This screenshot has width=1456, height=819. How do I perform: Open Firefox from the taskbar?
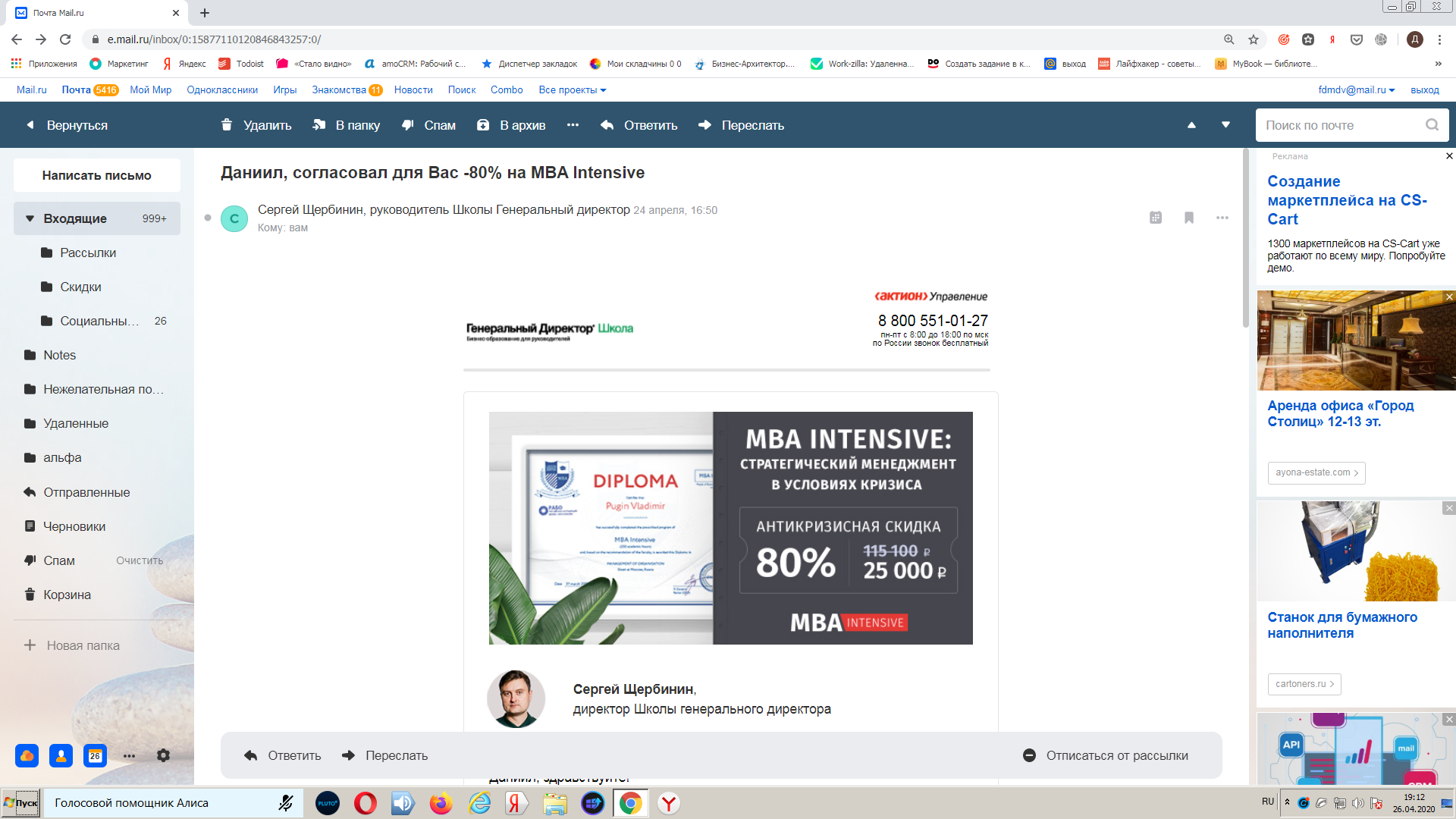[x=441, y=803]
